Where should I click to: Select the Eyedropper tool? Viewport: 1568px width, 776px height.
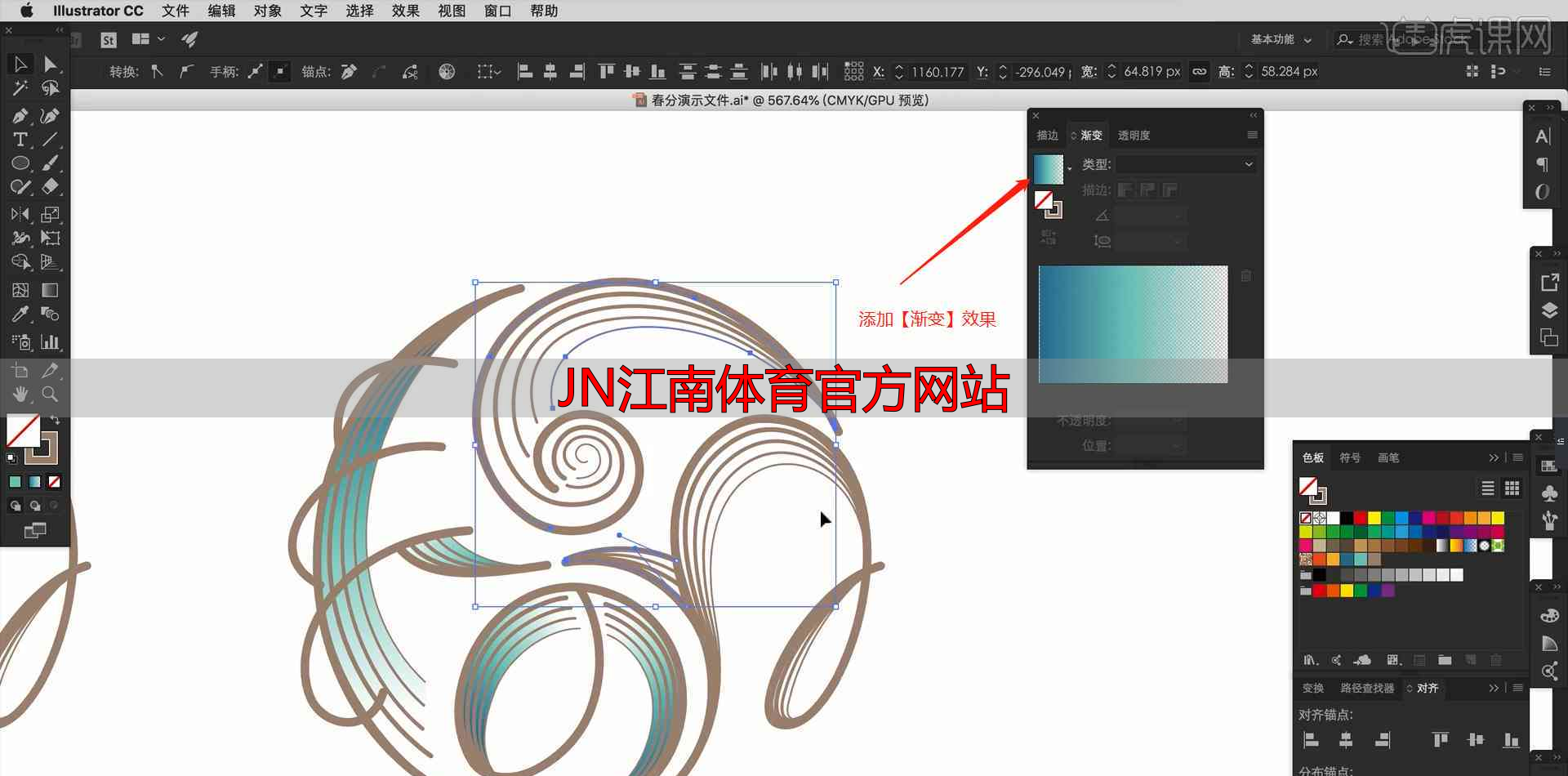[20, 314]
